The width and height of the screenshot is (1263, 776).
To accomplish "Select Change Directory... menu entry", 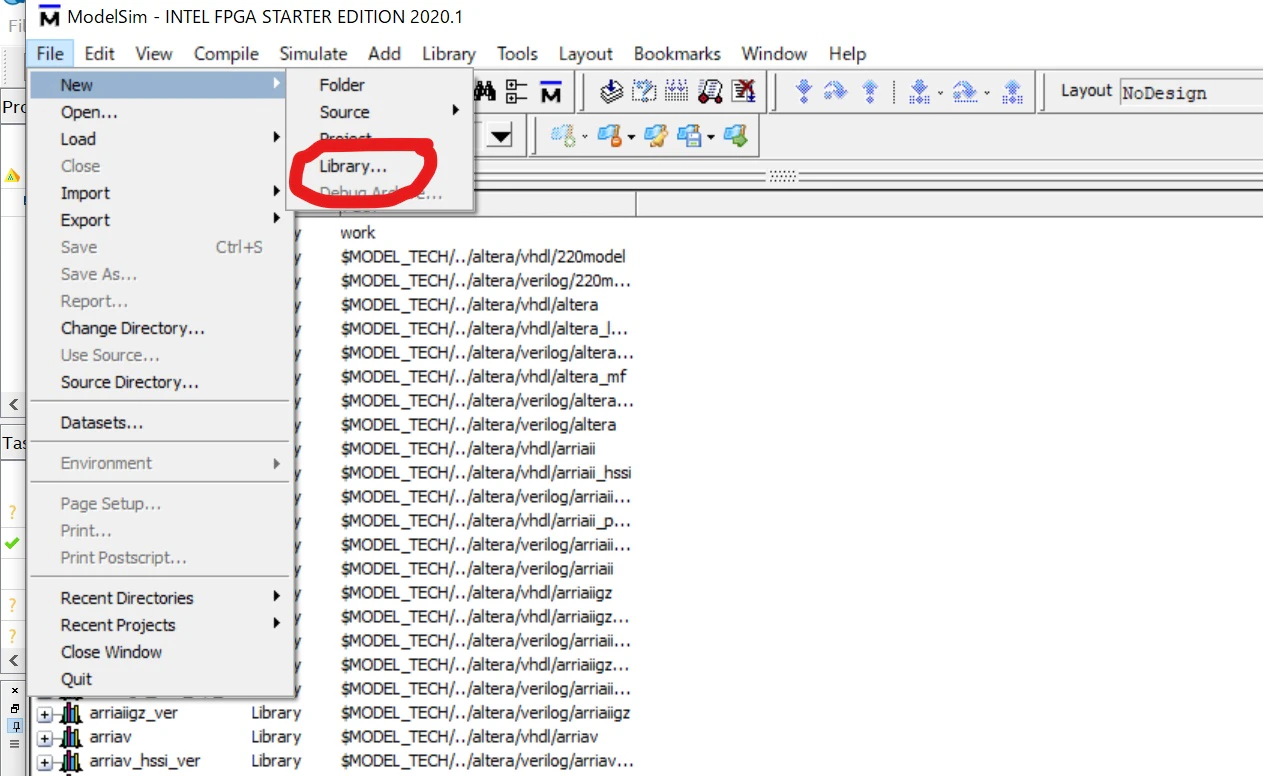I will pos(132,328).
